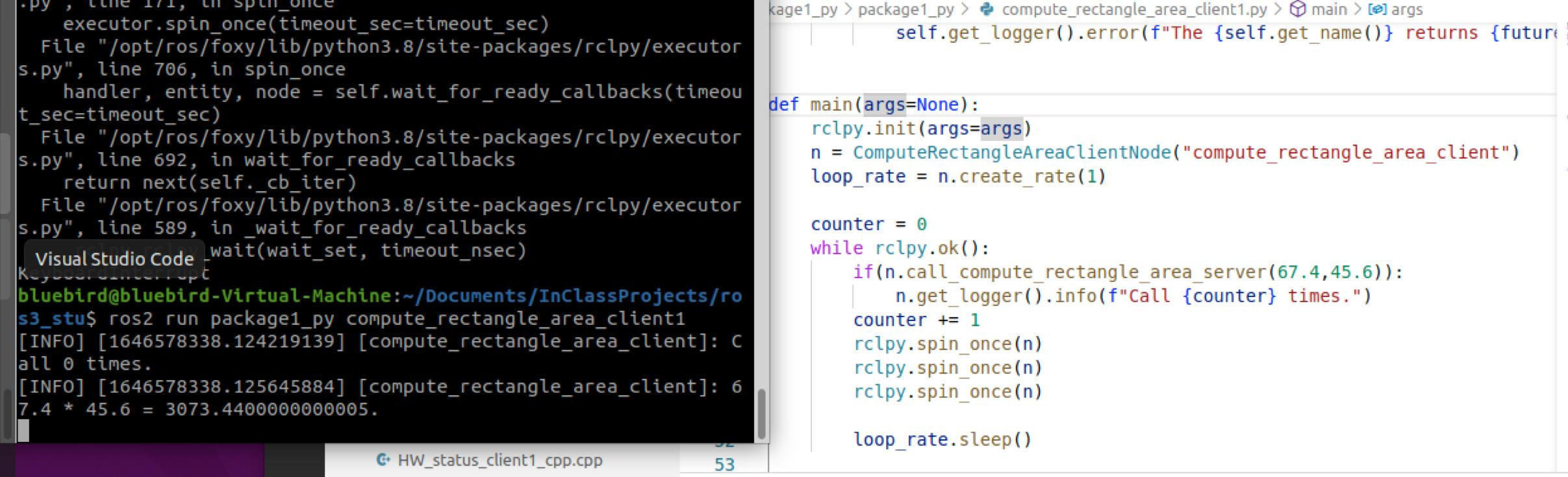
Task: Click the 'while rclpy.ok():' line
Action: point(900,248)
